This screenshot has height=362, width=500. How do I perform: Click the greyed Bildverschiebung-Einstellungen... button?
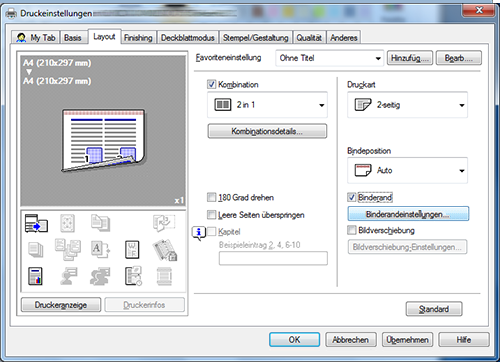[x=407, y=247]
